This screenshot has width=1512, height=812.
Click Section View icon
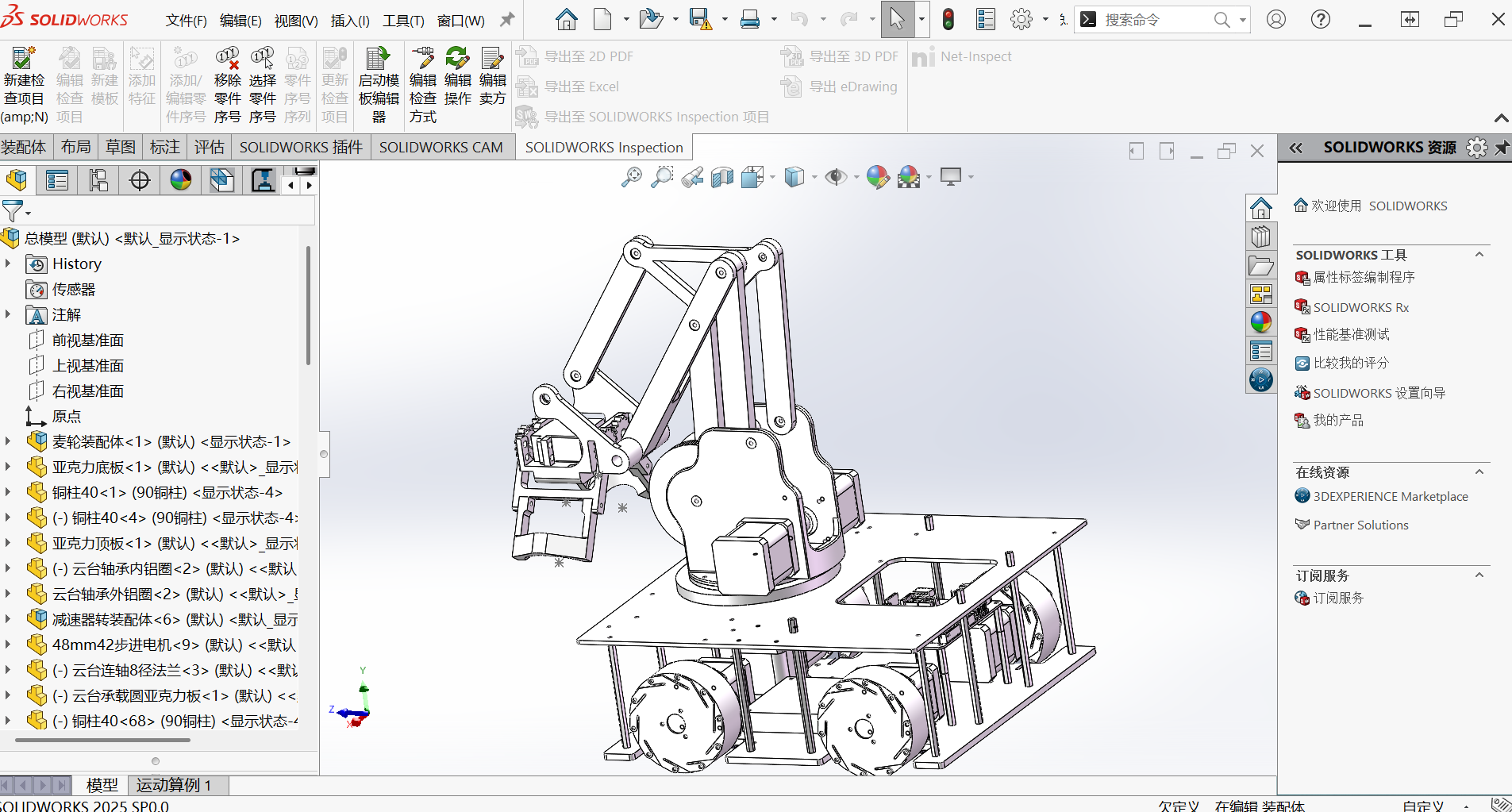(x=722, y=177)
